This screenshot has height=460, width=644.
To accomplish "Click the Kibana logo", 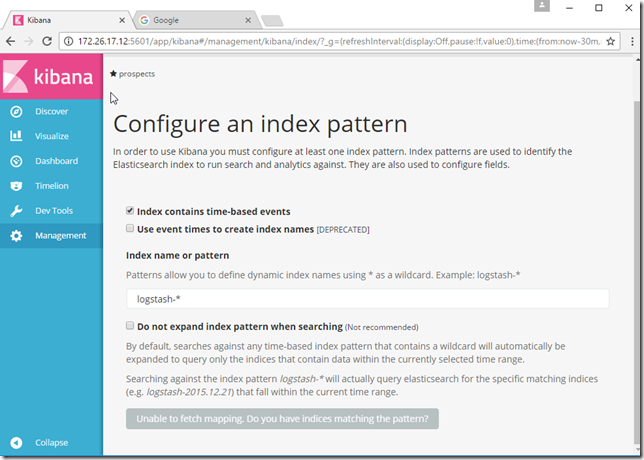I will [x=51, y=78].
